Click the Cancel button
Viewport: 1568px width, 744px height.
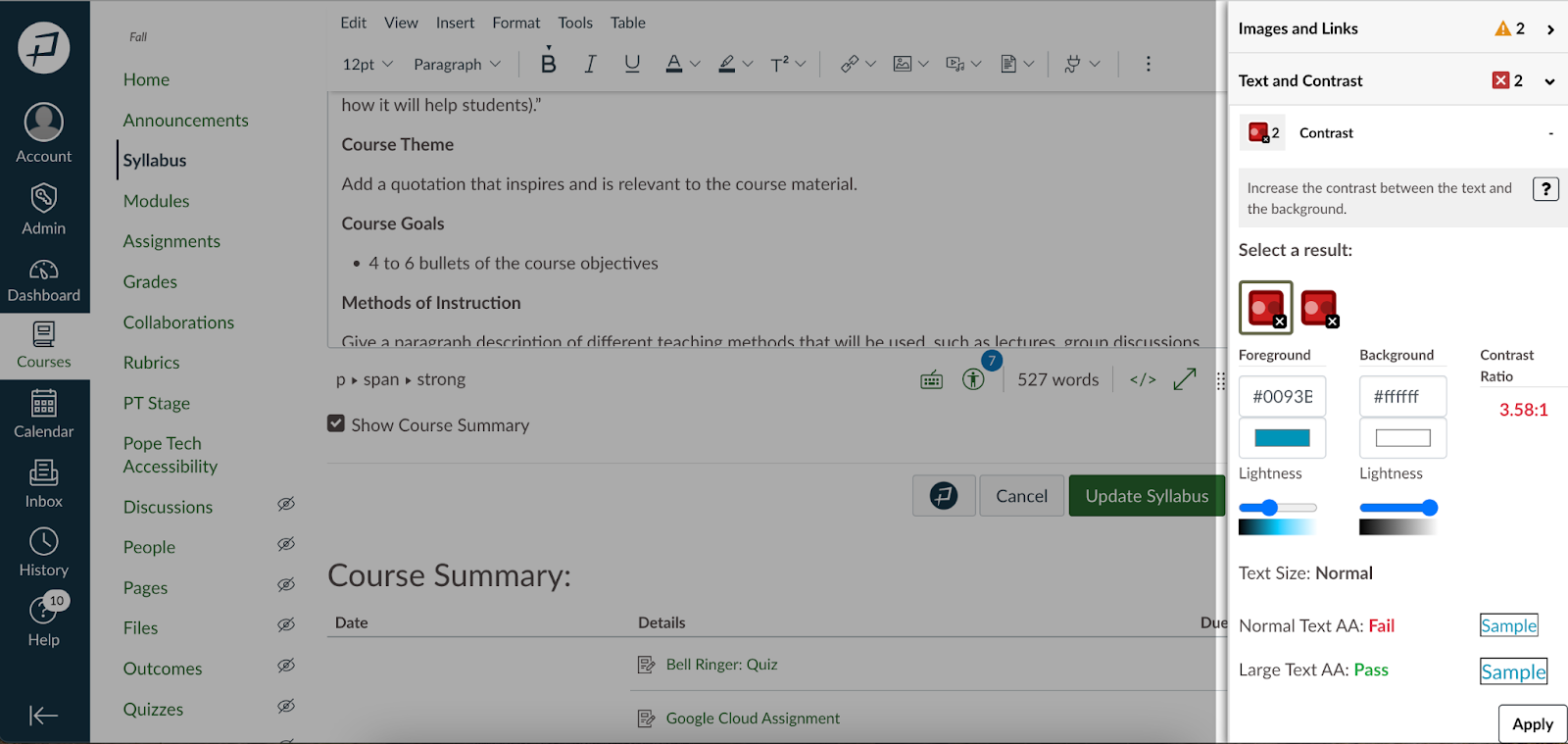[1022, 496]
